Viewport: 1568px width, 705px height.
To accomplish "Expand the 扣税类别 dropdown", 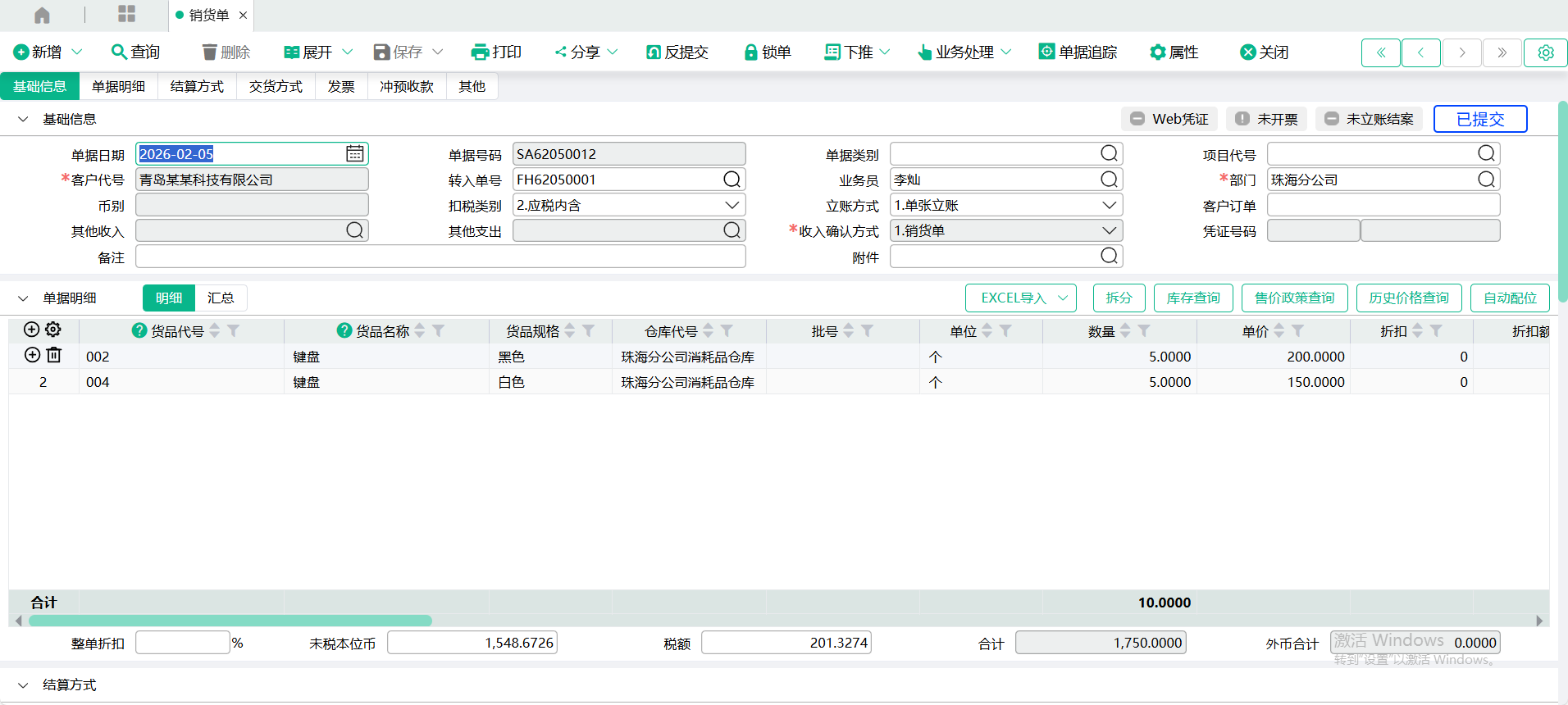I will (x=732, y=205).
